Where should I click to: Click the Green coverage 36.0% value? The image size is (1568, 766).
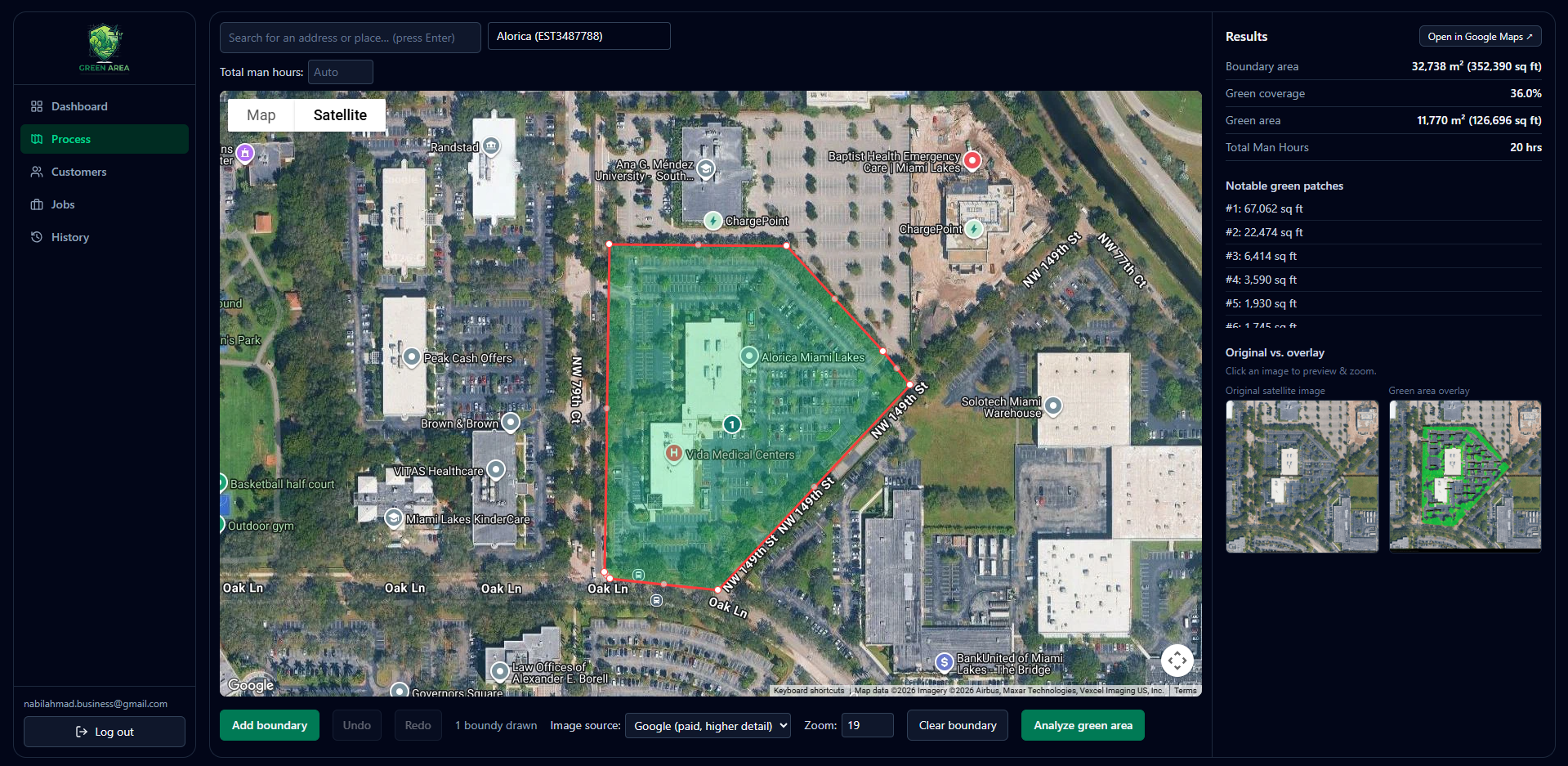coord(1526,93)
